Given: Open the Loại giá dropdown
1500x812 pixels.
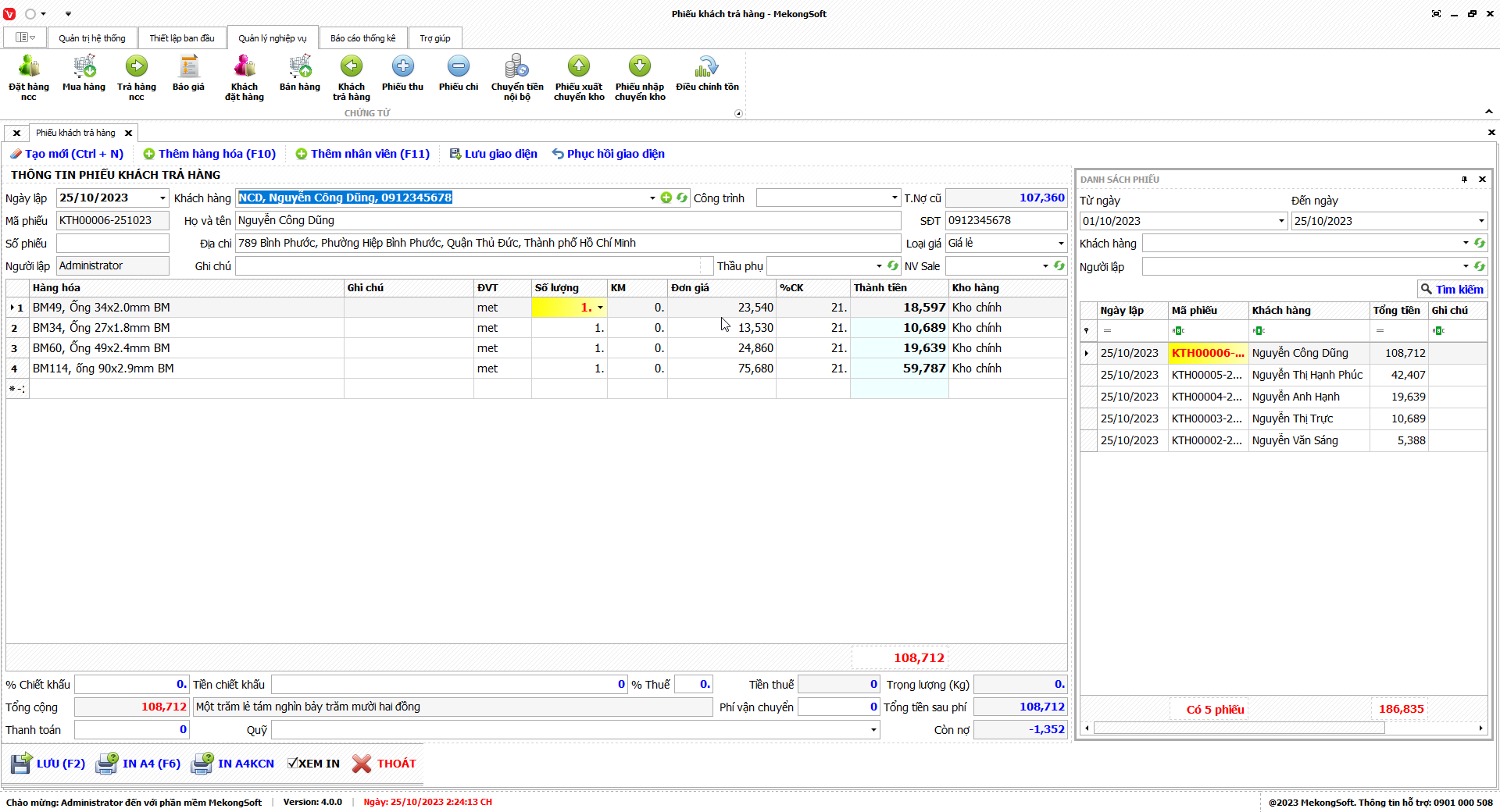Looking at the screenshot, I should pyautogui.click(x=1060, y=244).
